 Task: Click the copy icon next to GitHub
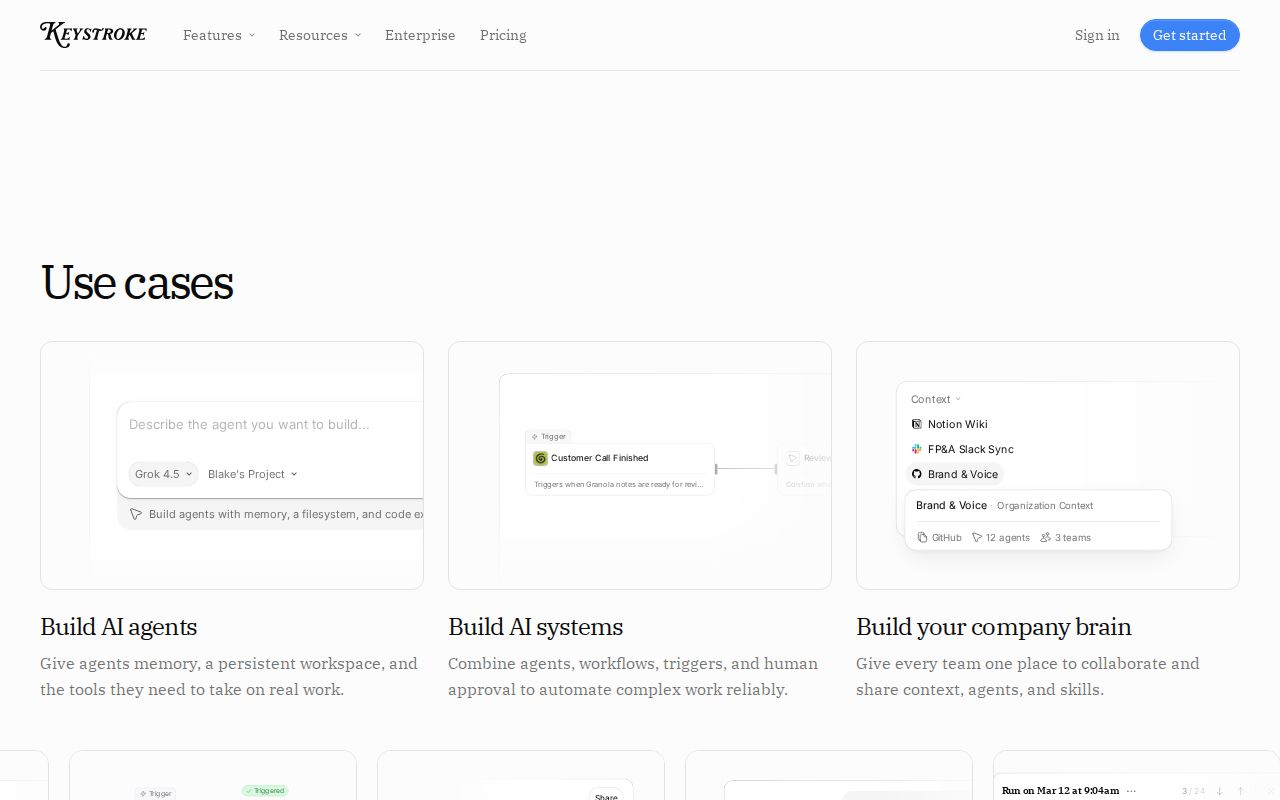(x=922, y=538)
